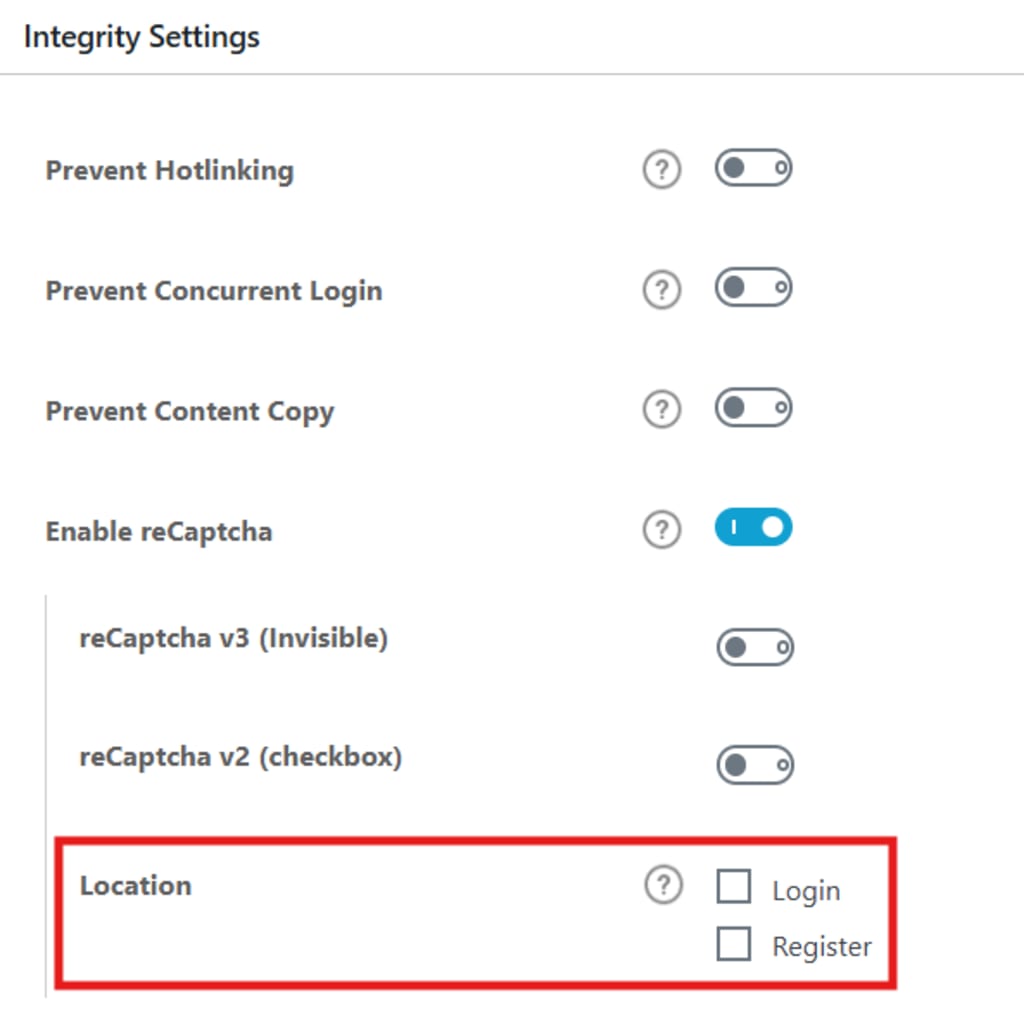Open help icon for Prevent Hotlinking
The height and width of the screenshot is (1024, 1024).
click(x=662, y=170)
